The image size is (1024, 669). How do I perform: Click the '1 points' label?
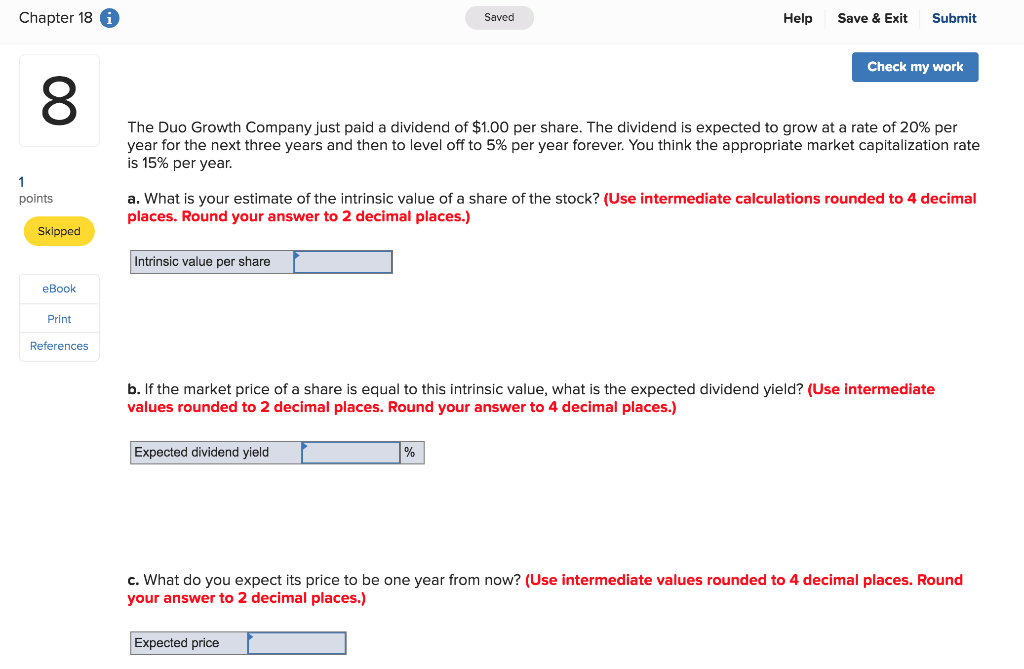pos(36,190)
